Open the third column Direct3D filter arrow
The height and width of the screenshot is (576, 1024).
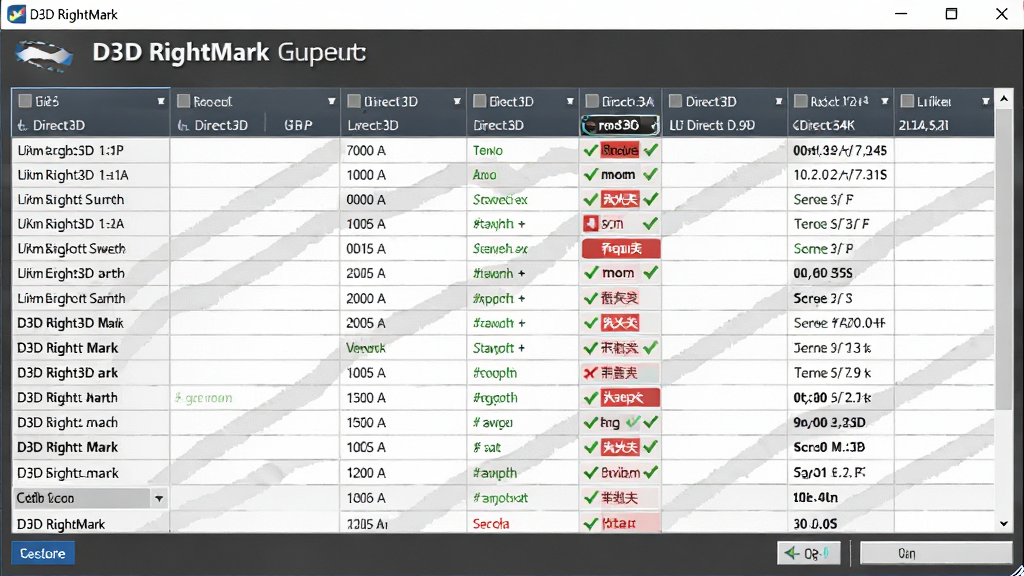(456, 101)
